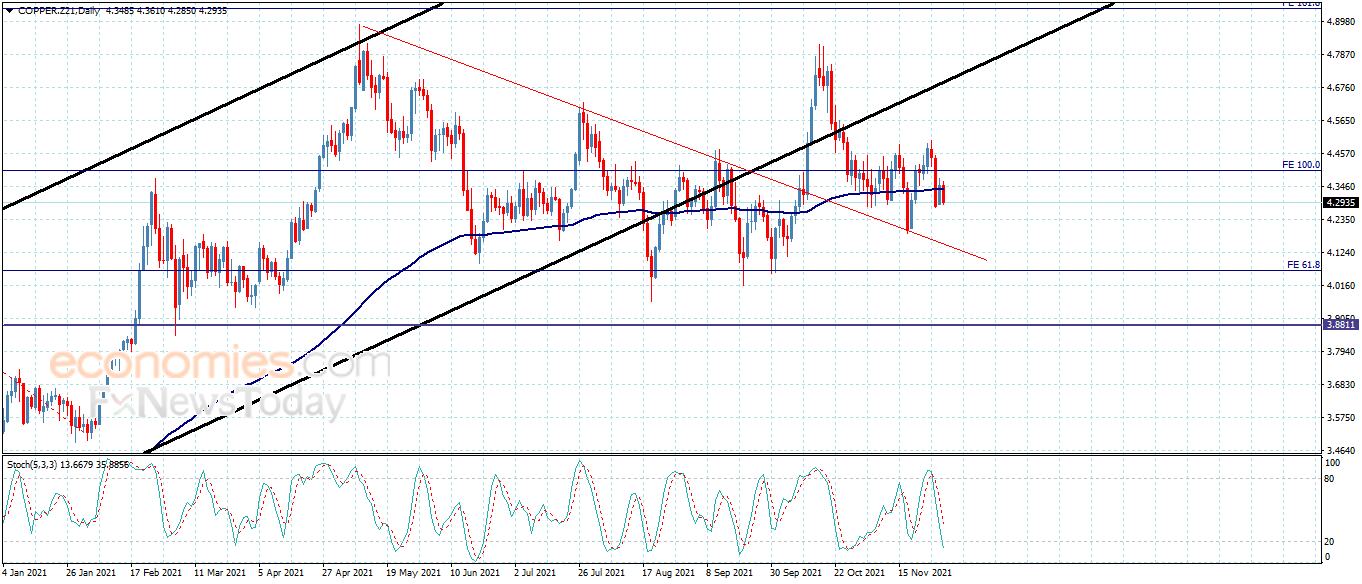Click the 'Stoch(5,3,3)' indicator label
This screenshot has height=584, width=1362.
pos(33,464)
